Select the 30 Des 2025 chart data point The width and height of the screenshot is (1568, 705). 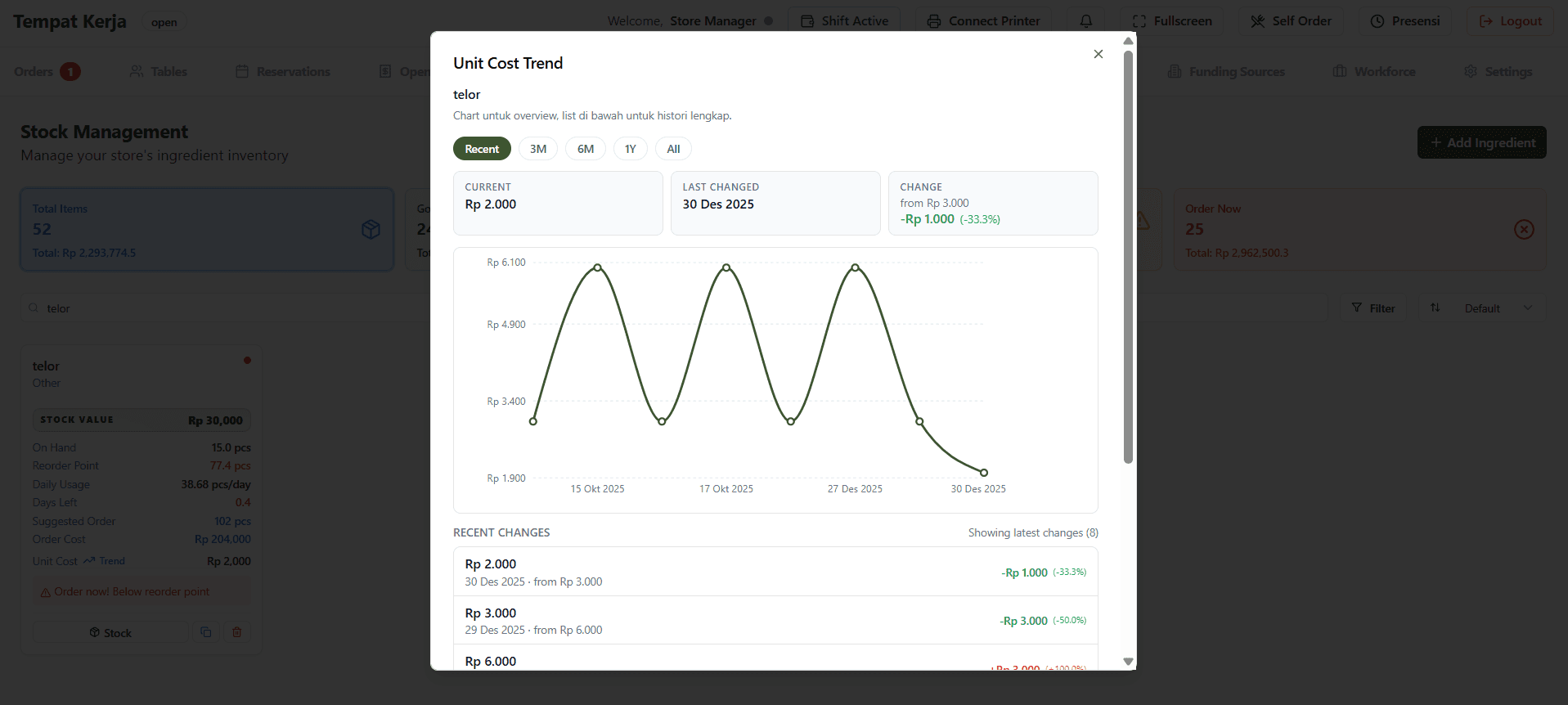click(984, 473)
